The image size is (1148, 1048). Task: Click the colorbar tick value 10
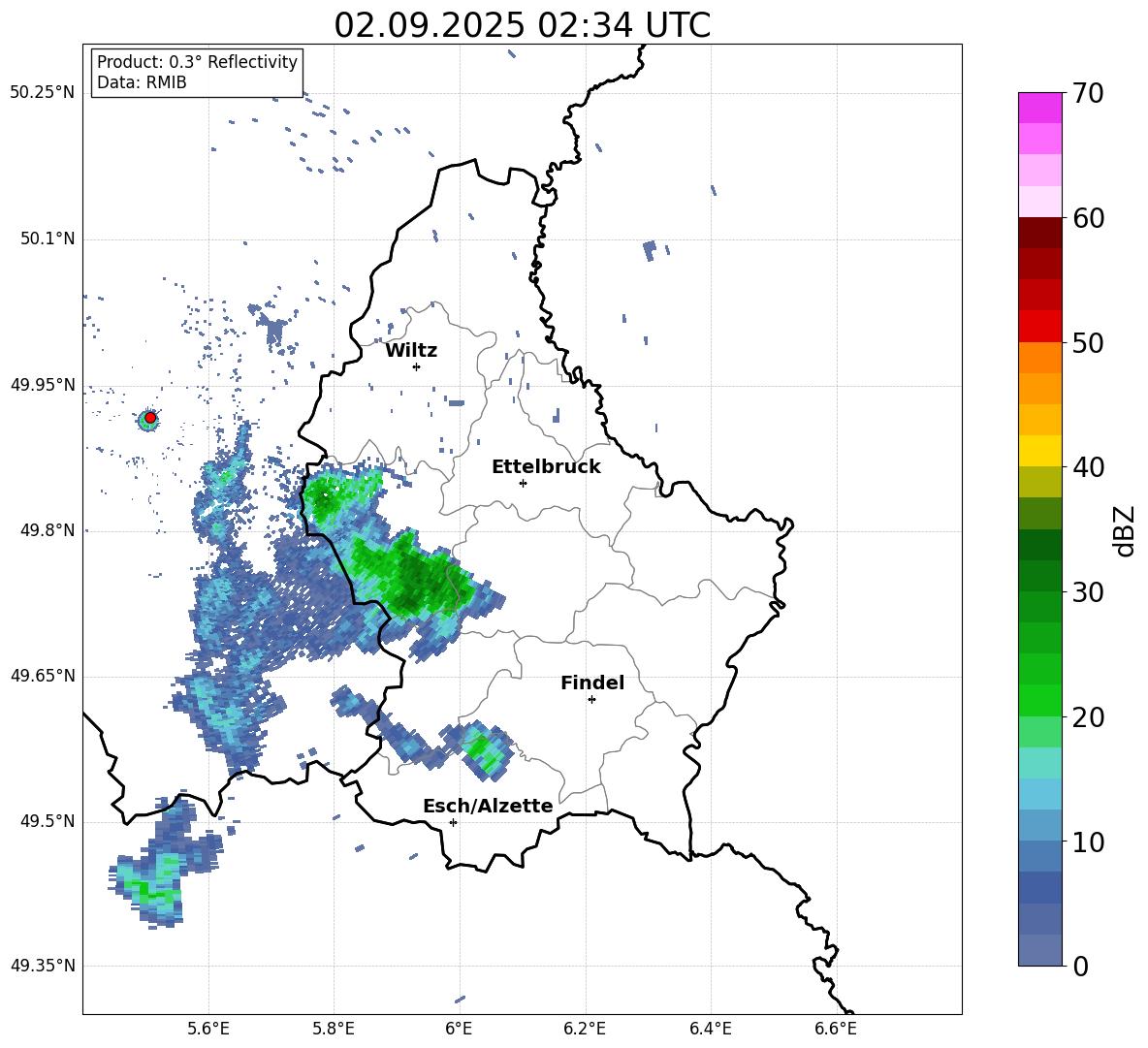[x=1089, y=842]
